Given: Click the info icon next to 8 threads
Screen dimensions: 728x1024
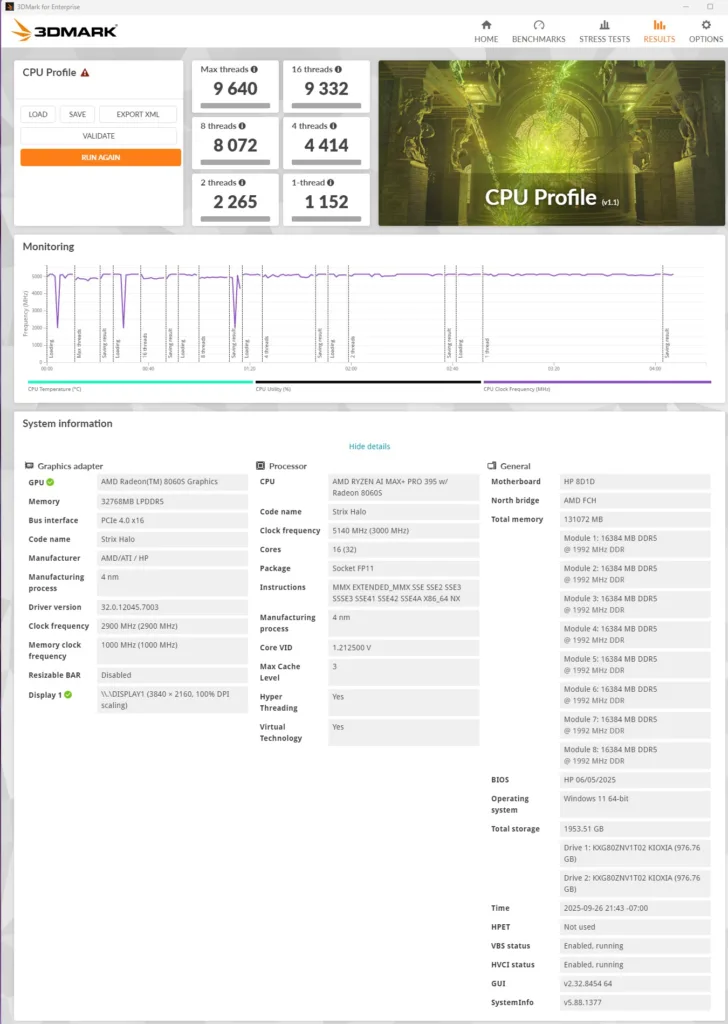Looking at the screenshot, I should (x=244, y=126).
